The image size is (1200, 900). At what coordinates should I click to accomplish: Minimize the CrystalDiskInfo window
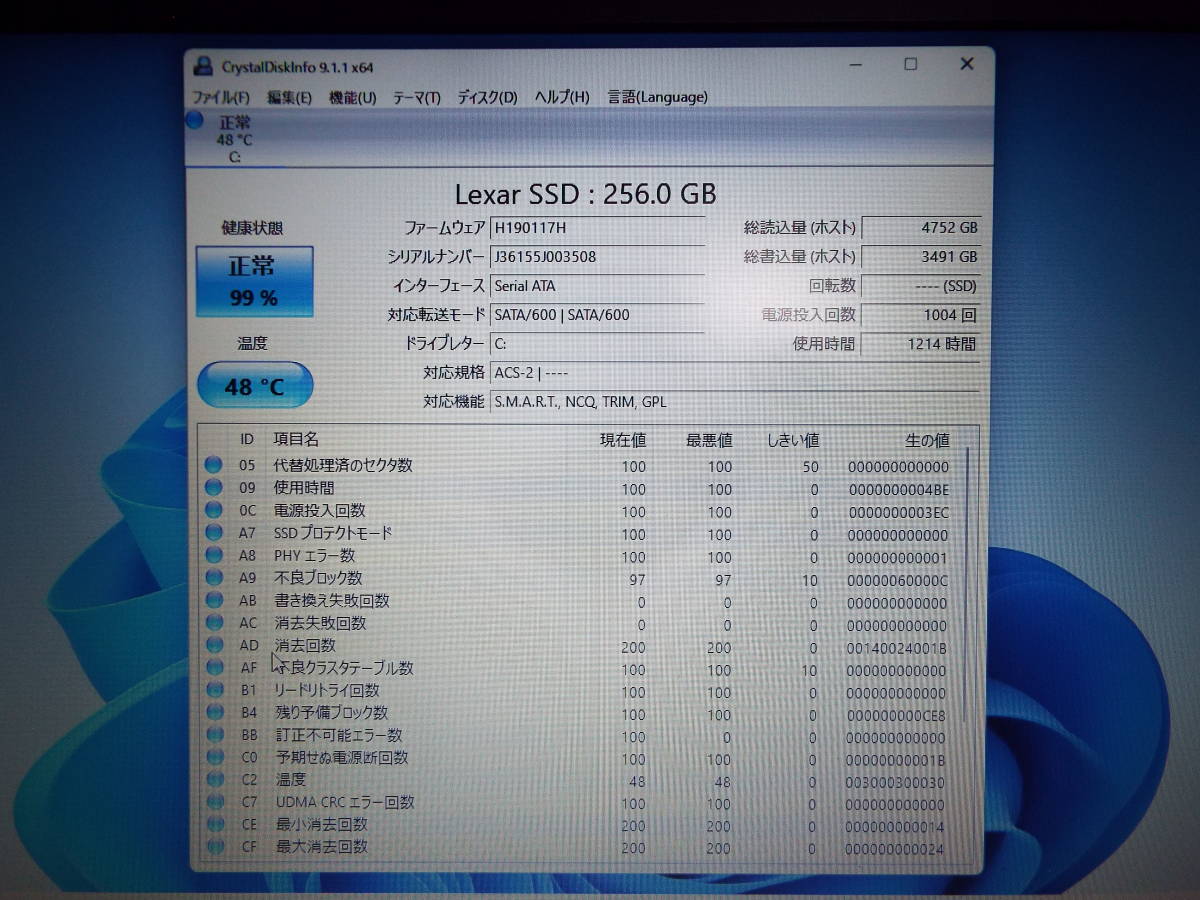855,64
